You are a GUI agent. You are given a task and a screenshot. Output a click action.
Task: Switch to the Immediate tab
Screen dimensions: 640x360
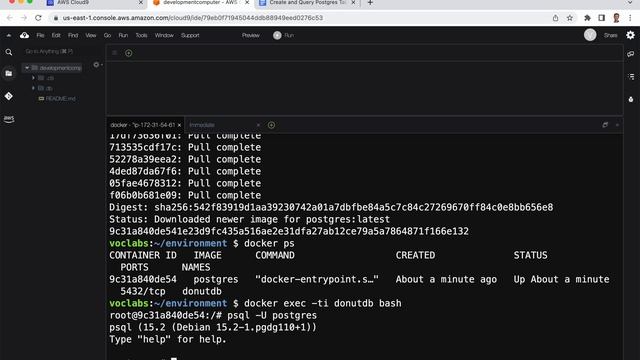202,125
